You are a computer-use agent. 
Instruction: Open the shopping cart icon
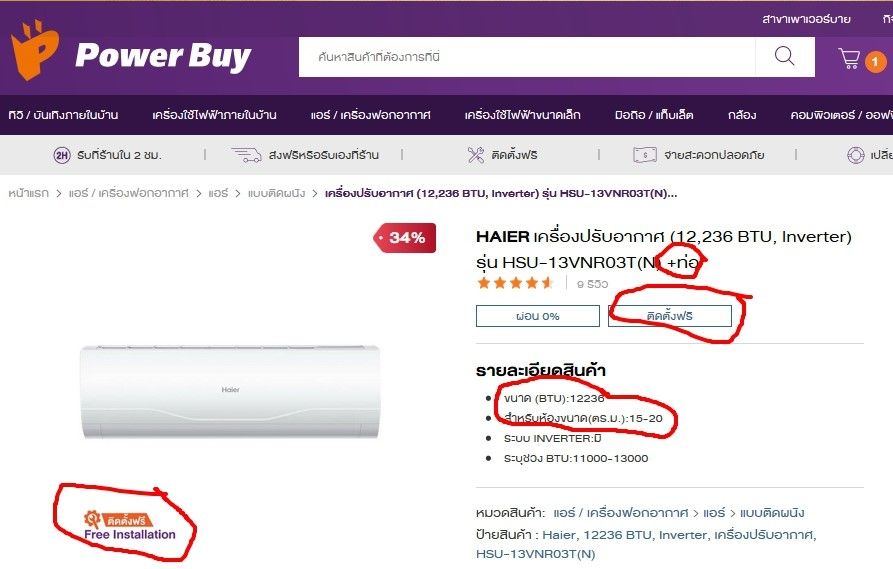849,58
